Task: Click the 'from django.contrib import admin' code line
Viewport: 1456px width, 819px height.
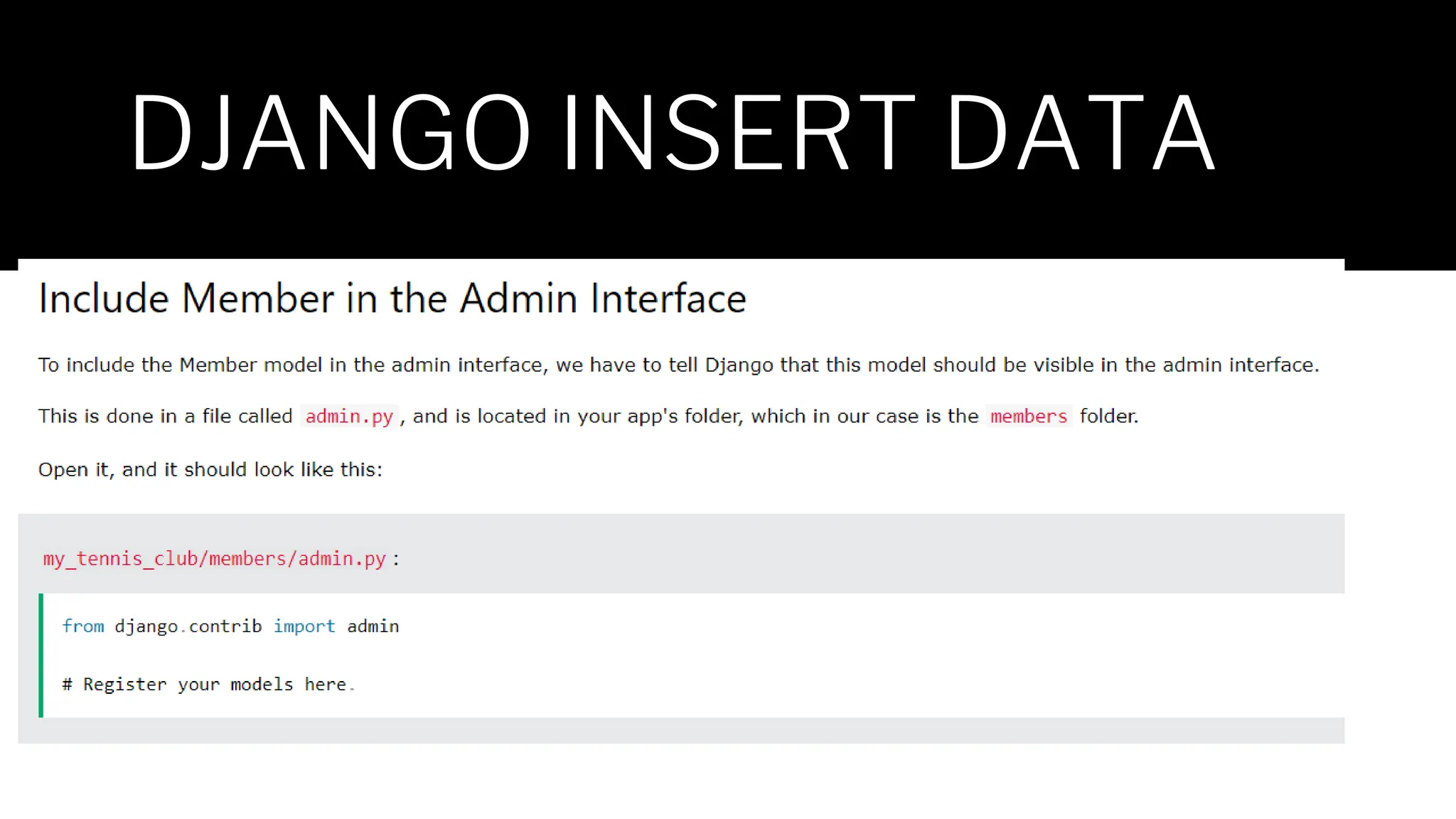Action: point(230,626)
